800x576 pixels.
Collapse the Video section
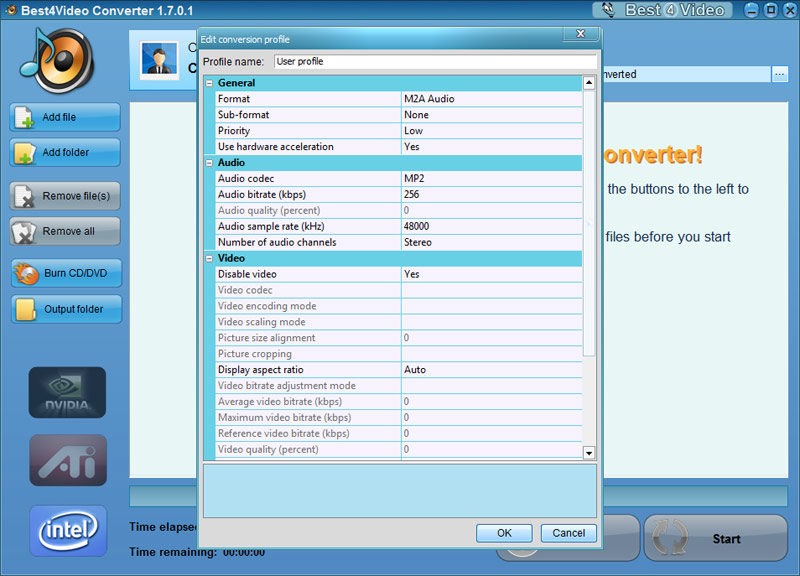(x=209, y=258)
